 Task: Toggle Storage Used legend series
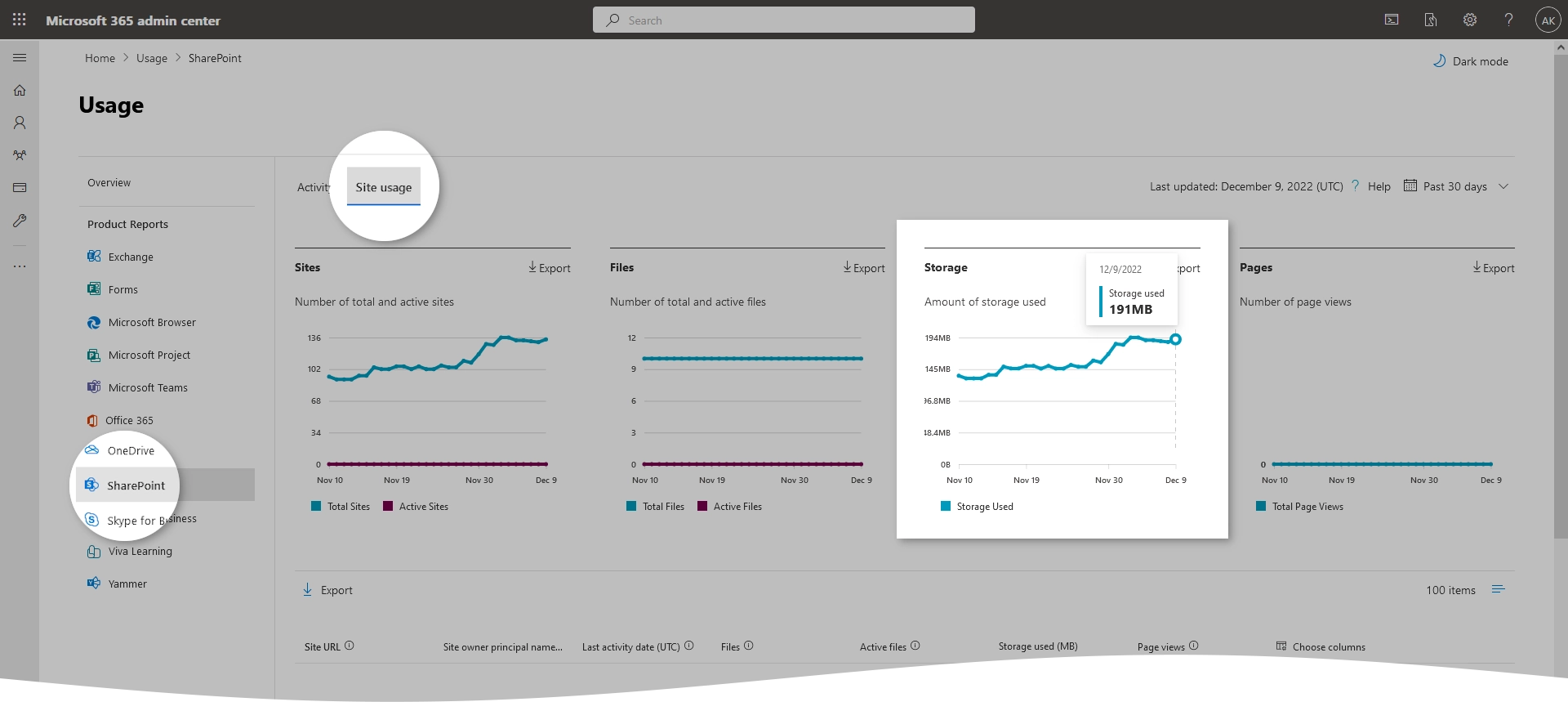pos(978,507)
